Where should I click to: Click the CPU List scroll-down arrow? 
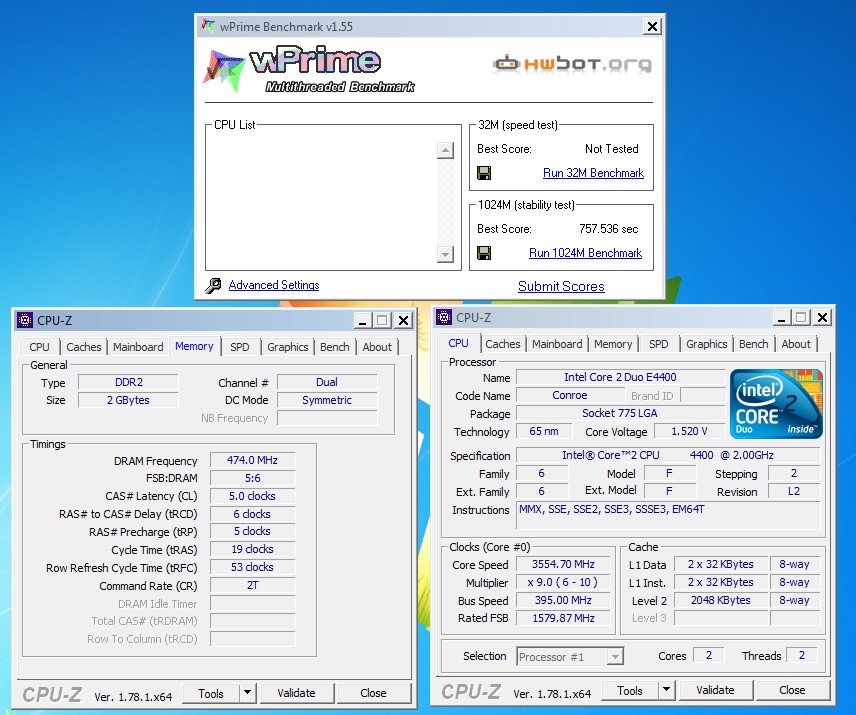pos(445,254)
